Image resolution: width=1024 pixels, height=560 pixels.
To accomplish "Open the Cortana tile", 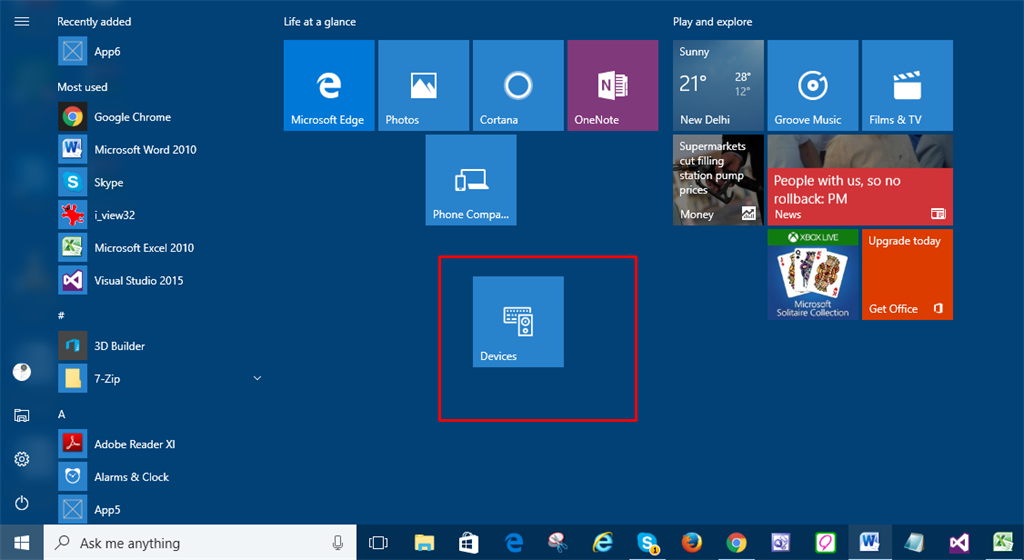I will tap(518, 86).
